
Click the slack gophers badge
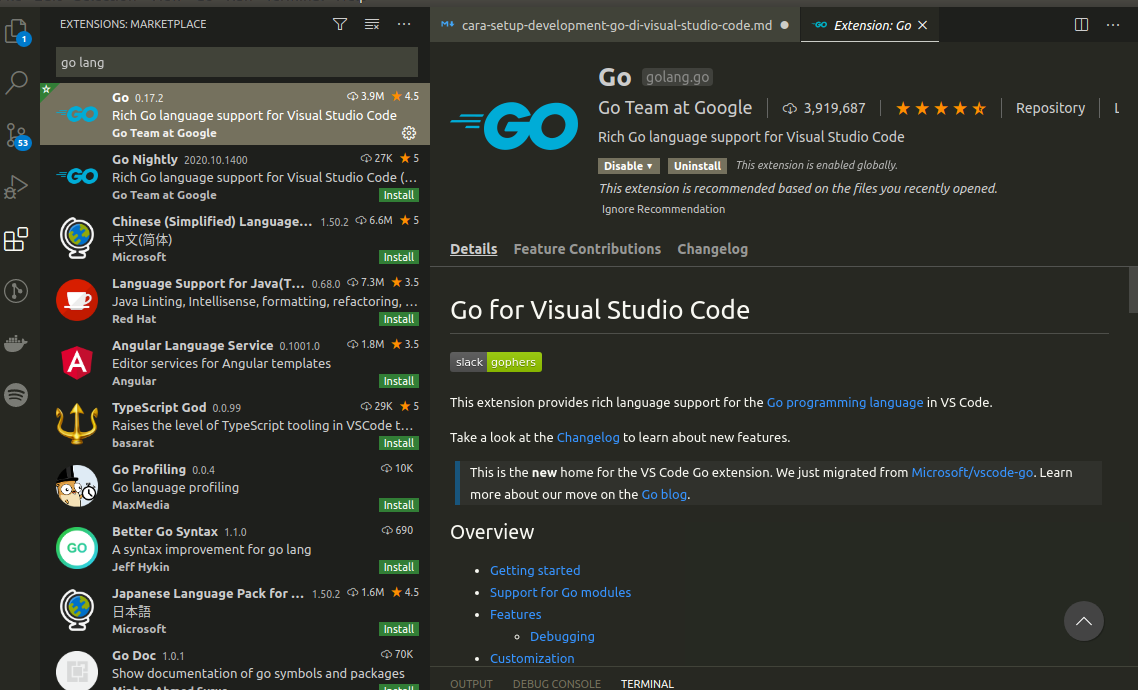click(496, 362)
